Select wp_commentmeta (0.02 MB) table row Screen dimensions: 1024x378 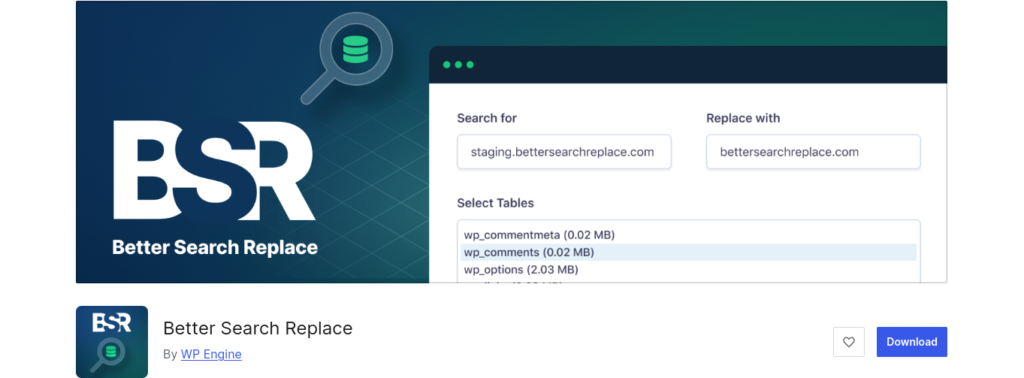[x=688, y=234]
